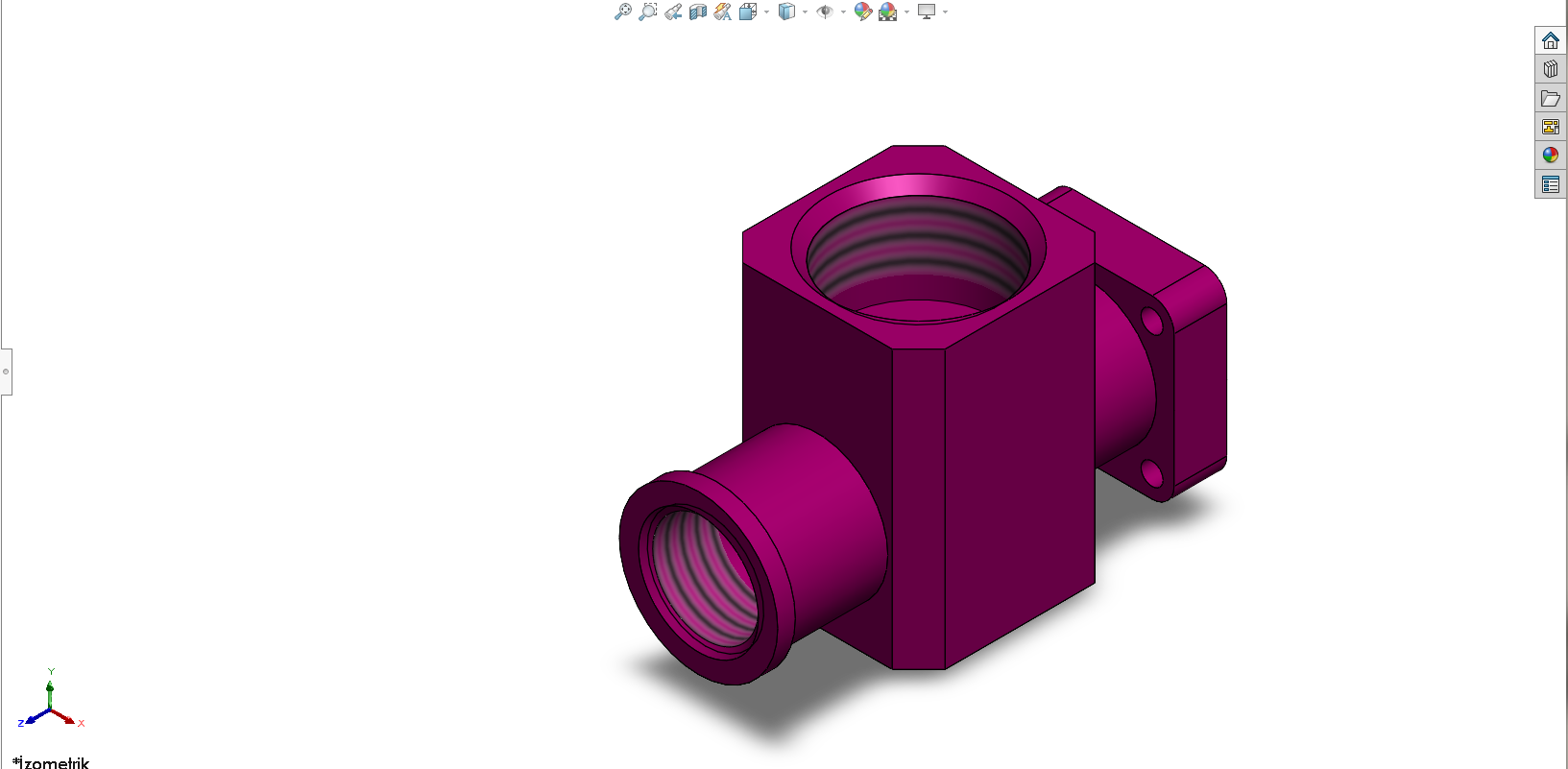Open the File Explorer folder tab
1568x769 pixels.
[x=1551, y=98]
